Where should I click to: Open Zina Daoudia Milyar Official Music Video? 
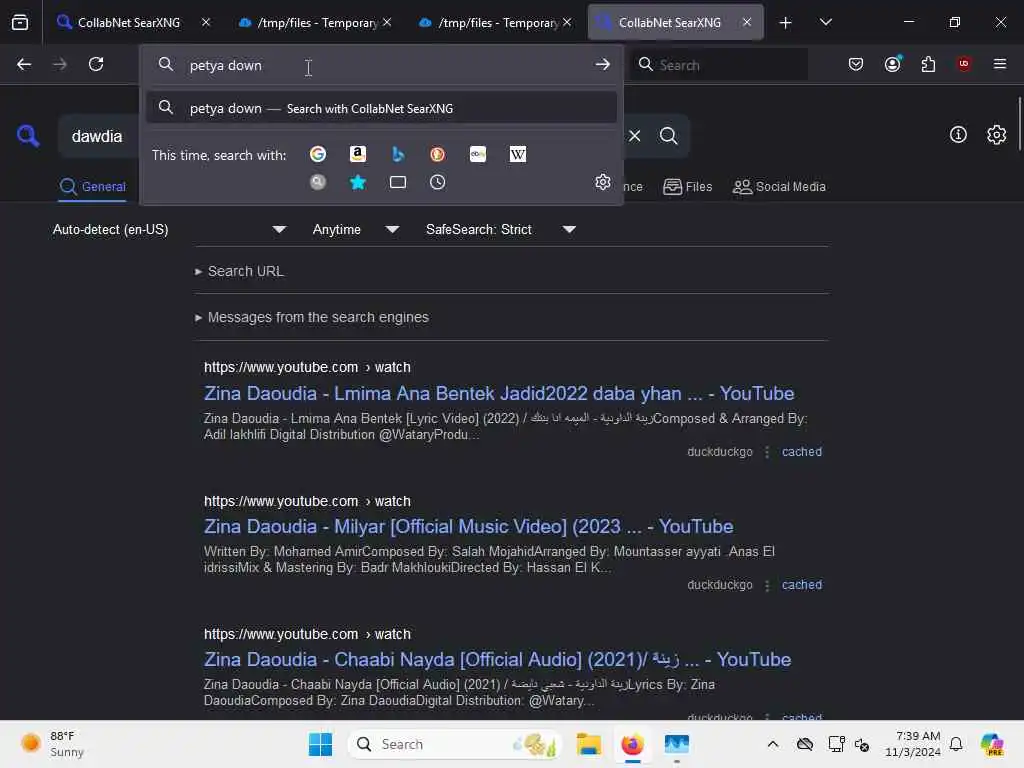pos(468,526)
